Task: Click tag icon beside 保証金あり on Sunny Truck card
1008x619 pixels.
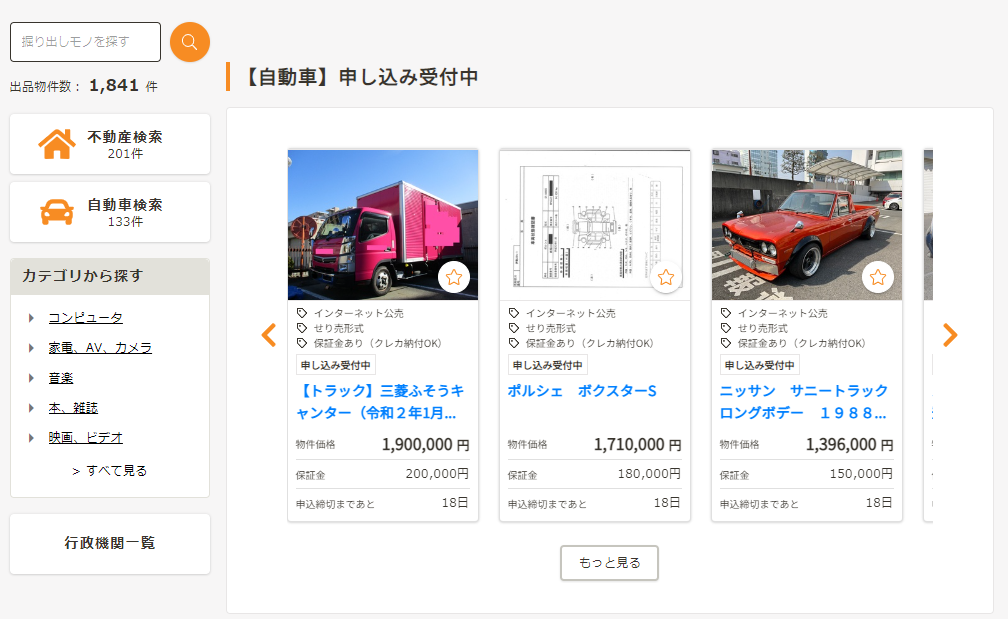Action: 726,343
